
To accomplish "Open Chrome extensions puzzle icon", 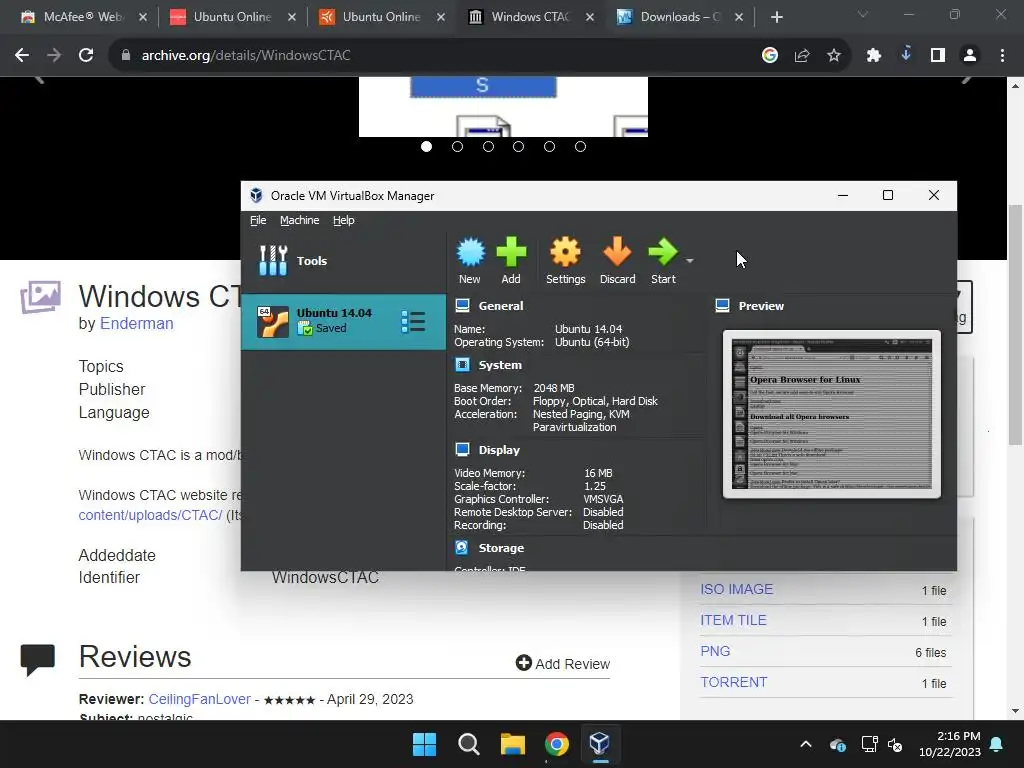I will [874, 56].
